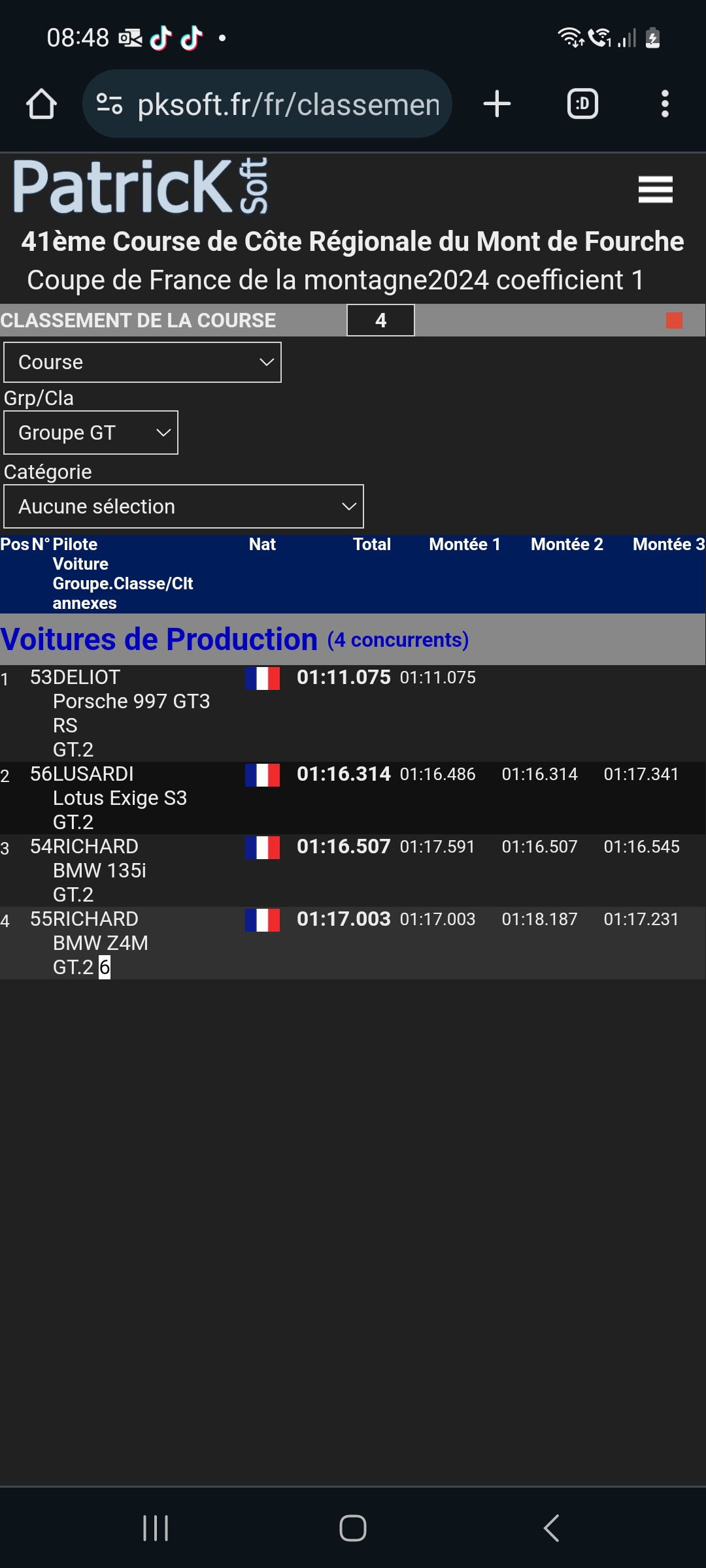Tap the browser home icon
The image size is (706, 1568).
[x=41, y=104]
